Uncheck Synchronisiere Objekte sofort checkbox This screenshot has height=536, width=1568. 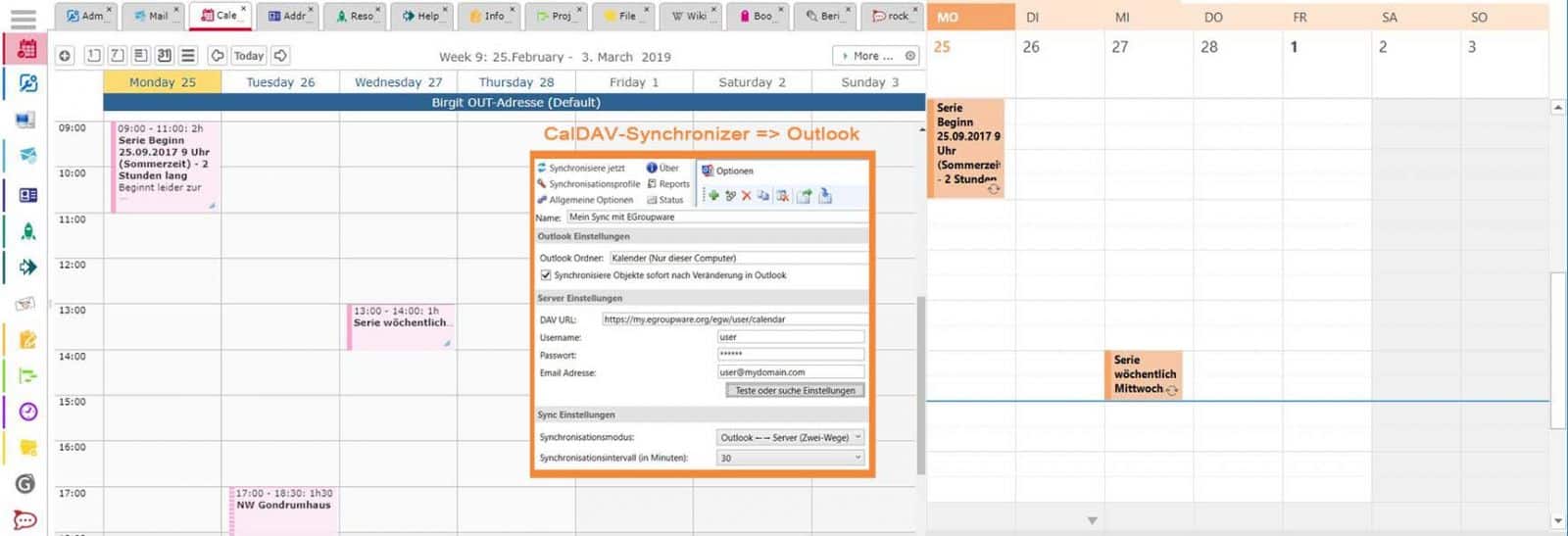point(546,275)
